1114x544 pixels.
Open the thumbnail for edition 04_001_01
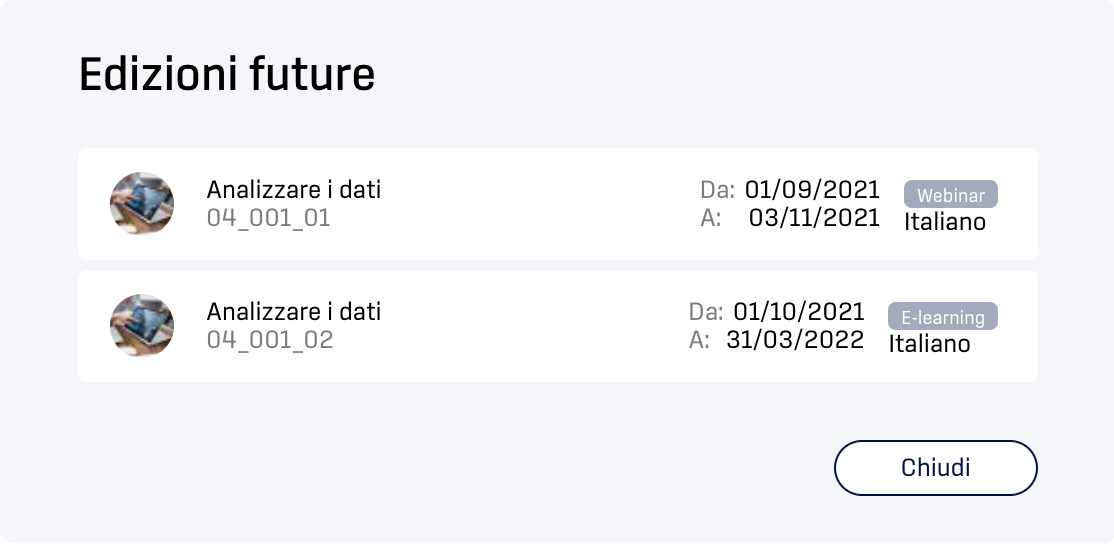coord(141,203)
